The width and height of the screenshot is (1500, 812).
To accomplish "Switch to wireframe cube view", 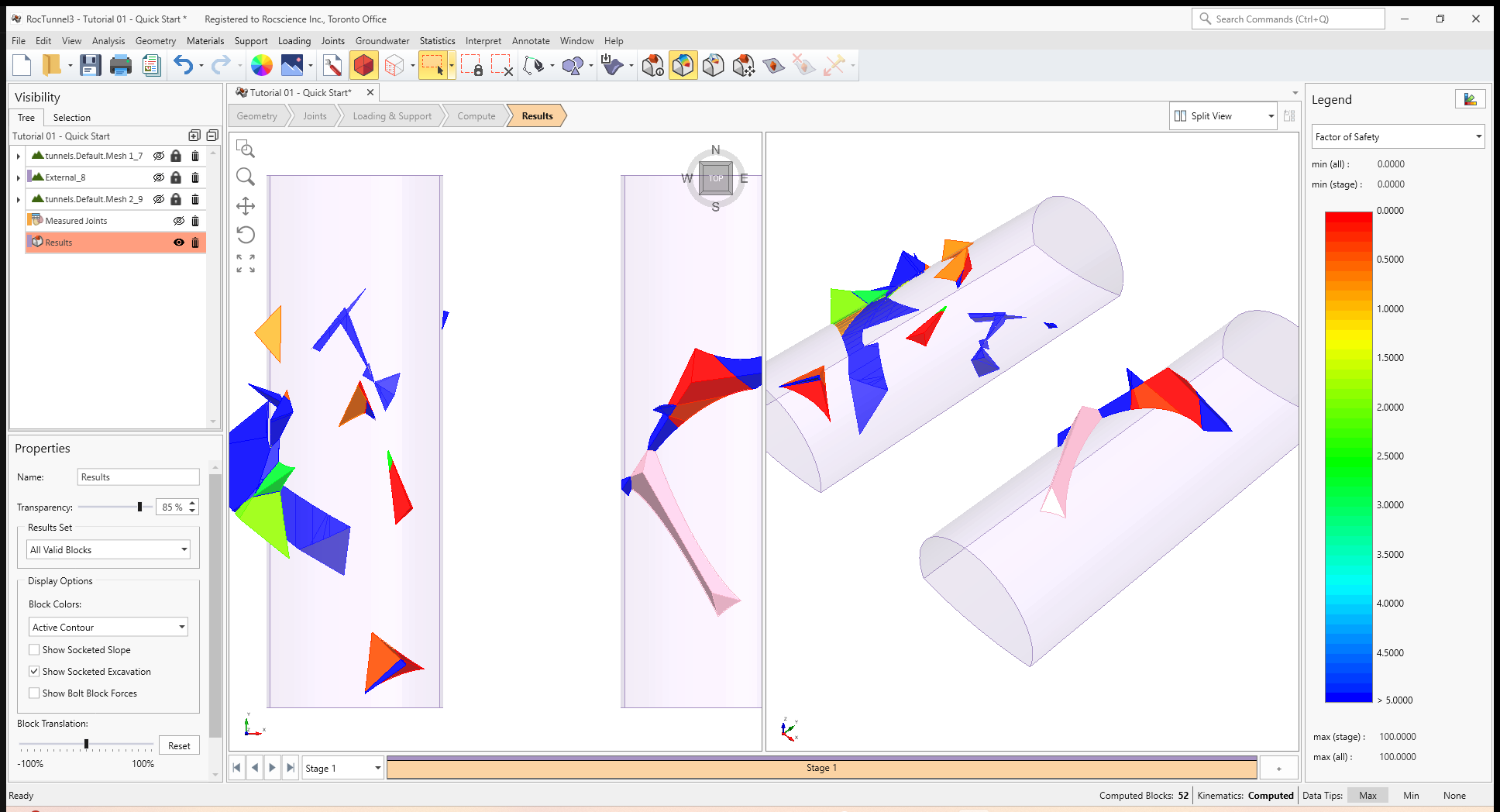I will 394,66.
